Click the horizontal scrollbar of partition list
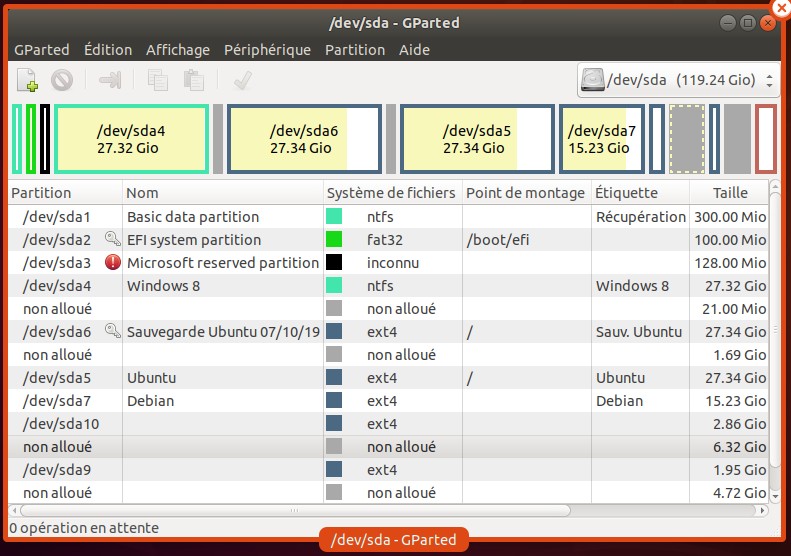 point(295,511)
